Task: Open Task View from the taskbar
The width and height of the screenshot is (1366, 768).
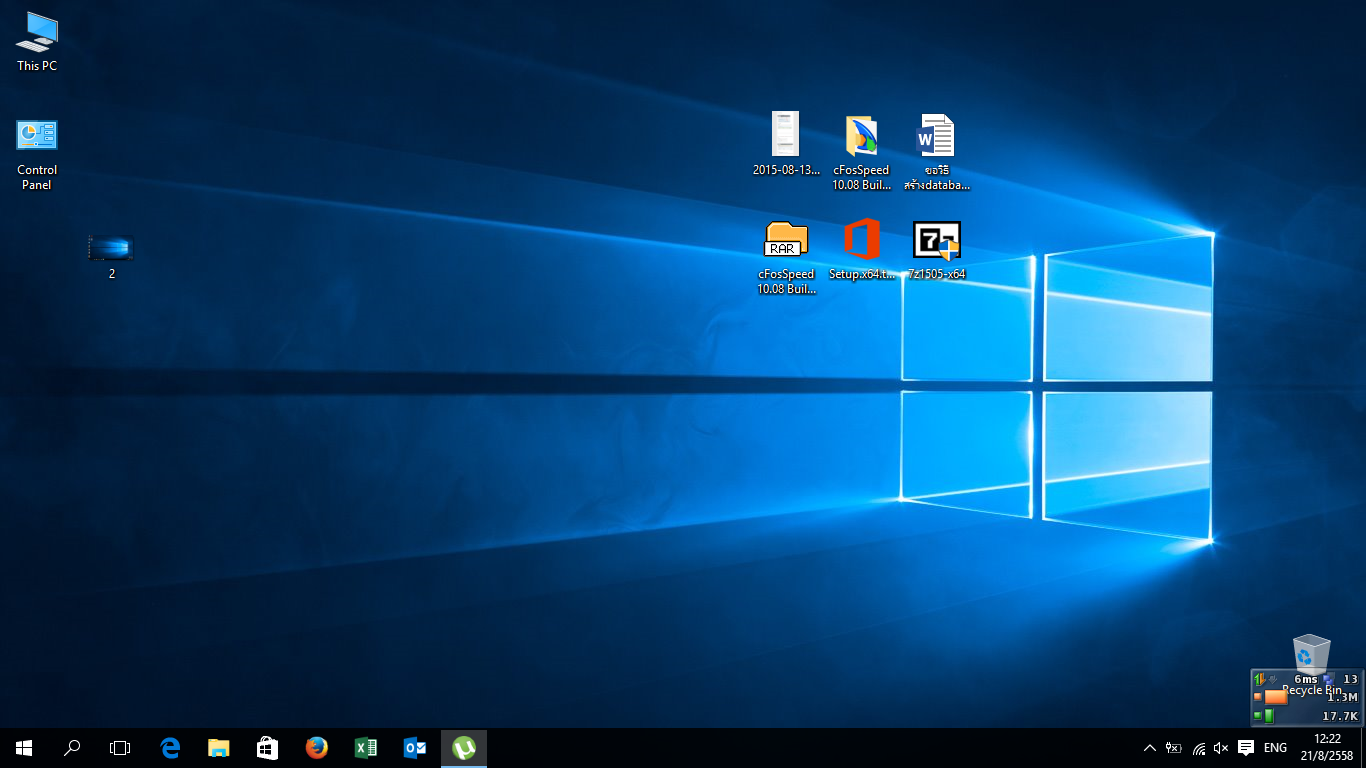Action: point(120,748)
